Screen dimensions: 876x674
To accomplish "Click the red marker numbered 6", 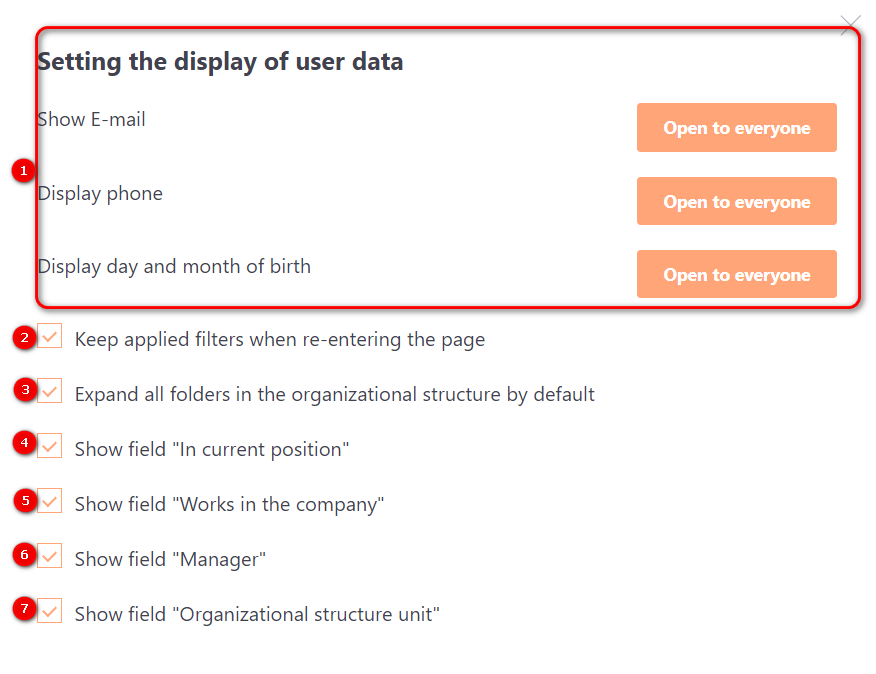I will (25, 553).
